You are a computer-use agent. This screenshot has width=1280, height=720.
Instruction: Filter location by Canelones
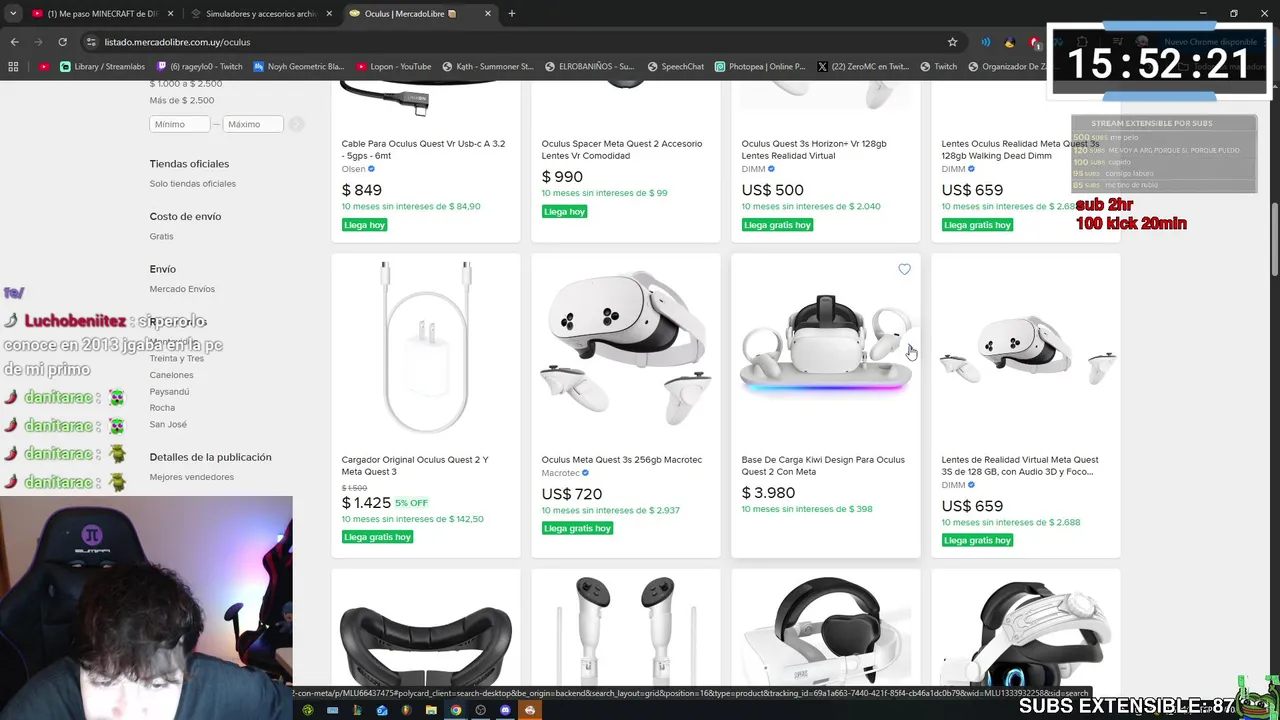(171, 375)
